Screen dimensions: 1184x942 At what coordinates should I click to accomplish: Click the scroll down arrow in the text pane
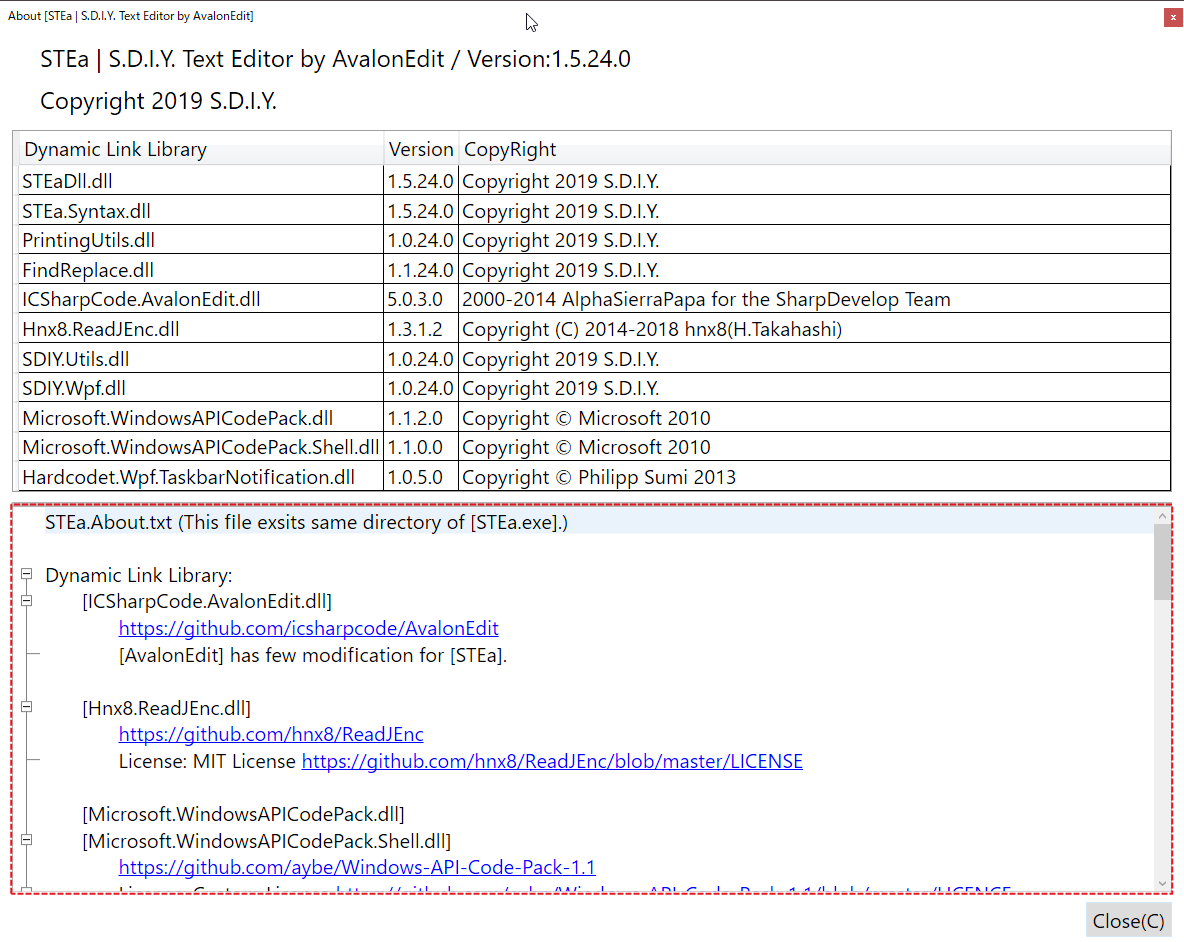point(1162,882)
